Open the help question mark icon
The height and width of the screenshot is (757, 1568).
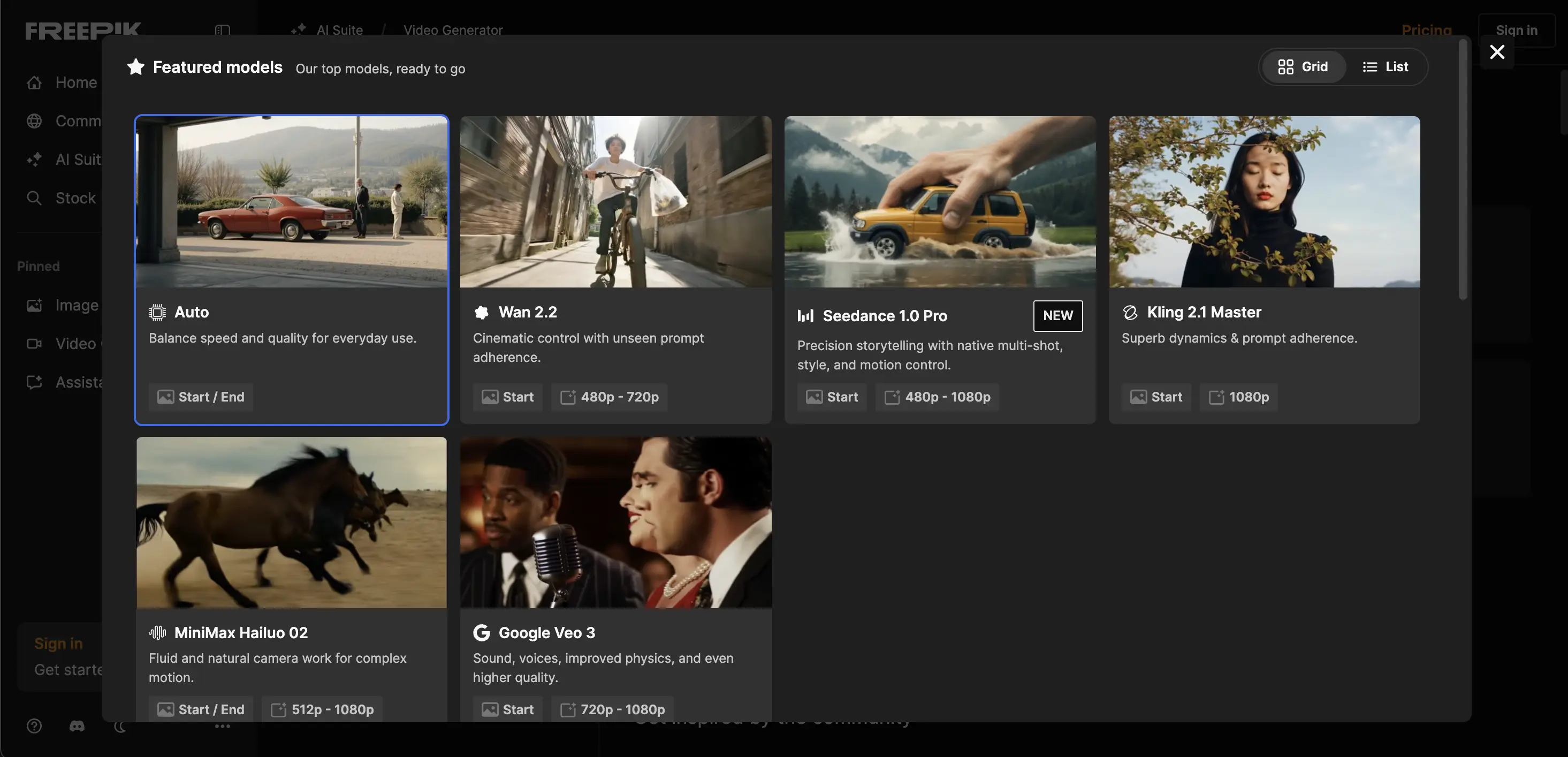pos(34,726)
